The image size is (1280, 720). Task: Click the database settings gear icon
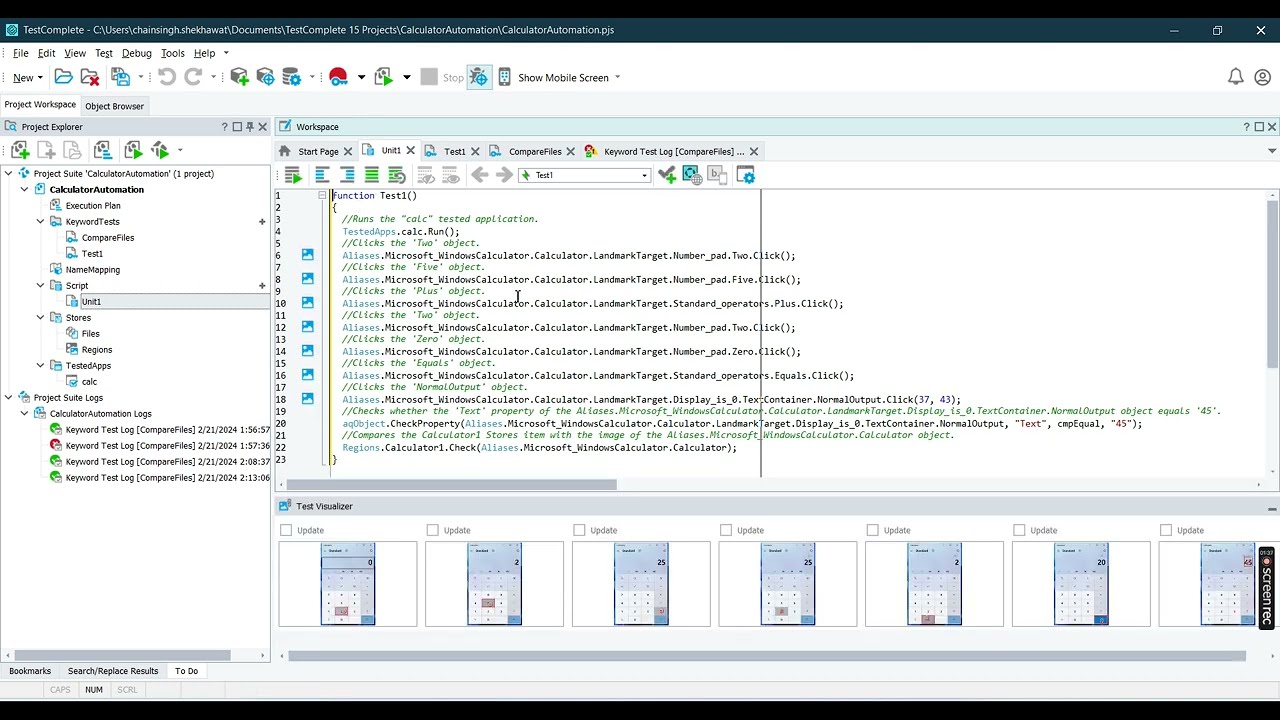pos(292,77)
